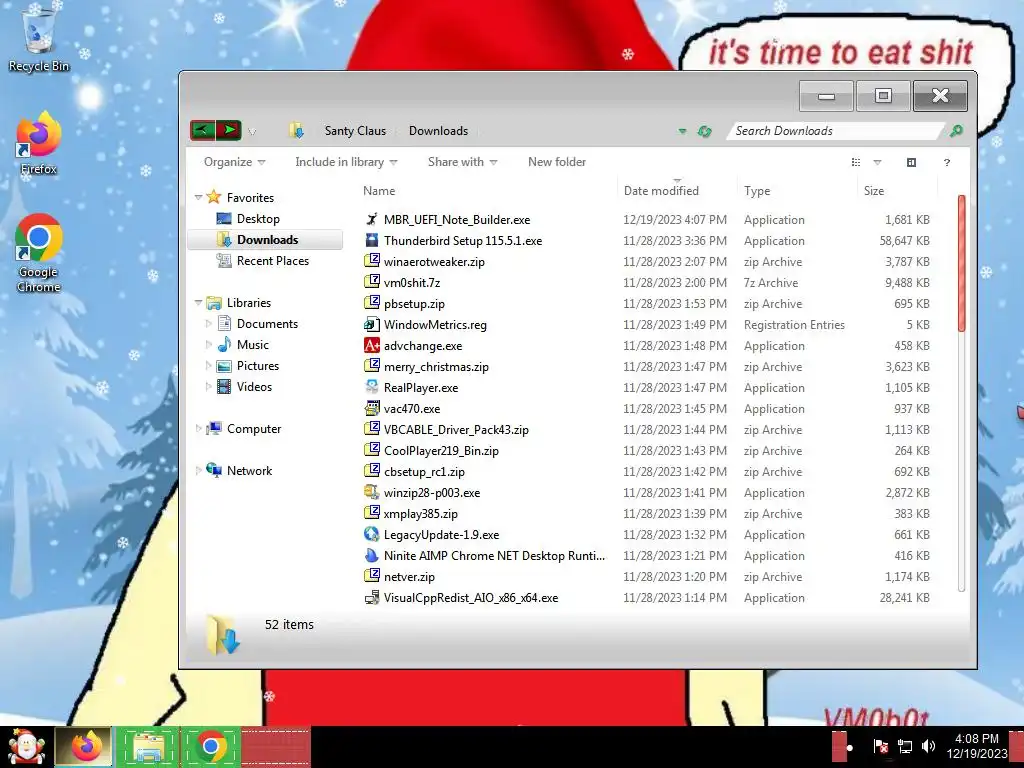Select the netver.zip file name
The image size is (1024, 768).
tap(409, 577)
